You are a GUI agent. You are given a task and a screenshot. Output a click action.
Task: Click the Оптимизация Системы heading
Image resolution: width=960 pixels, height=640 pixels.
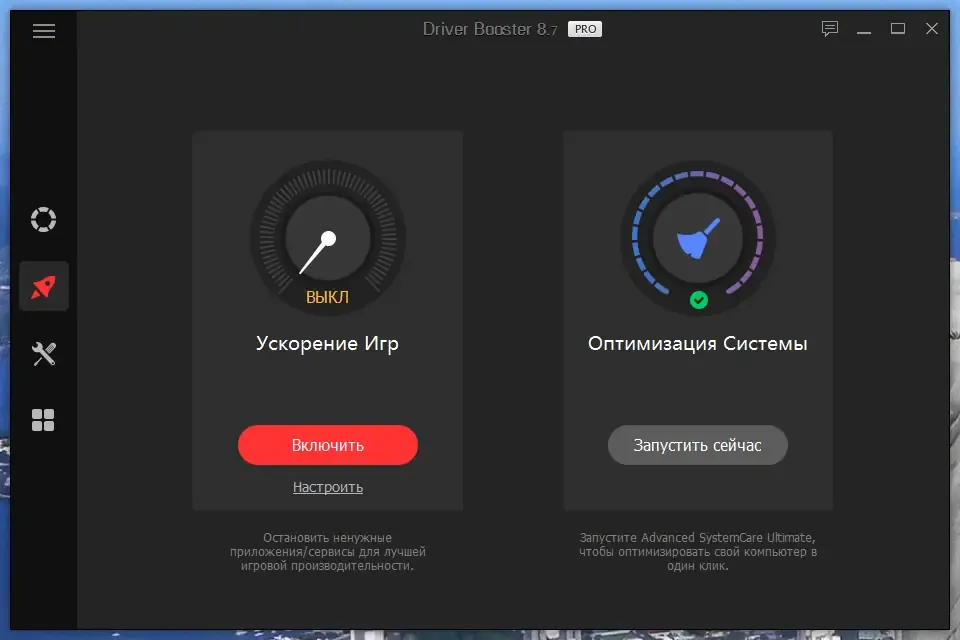[697, 344]
